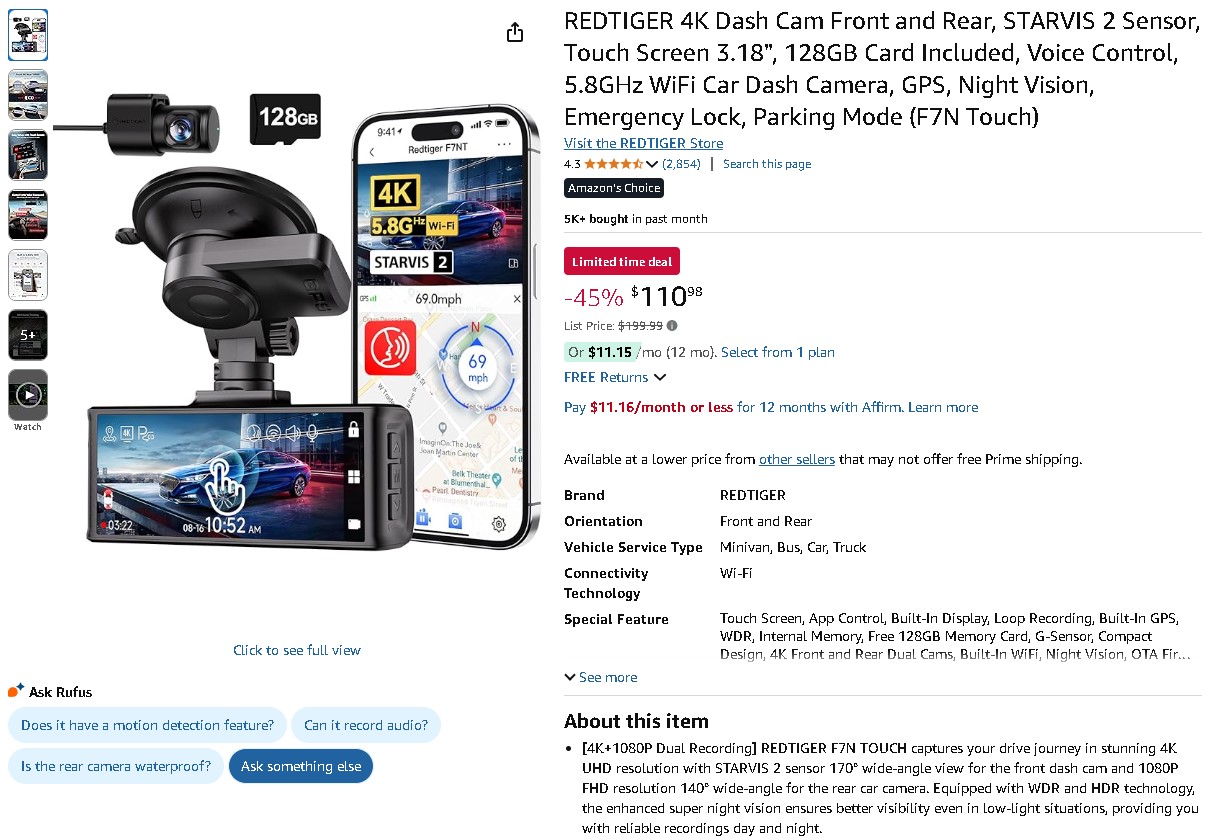Screen dimensions: 1207x840
Task: Click Ask something else button
Action: (x=301, y=767)
